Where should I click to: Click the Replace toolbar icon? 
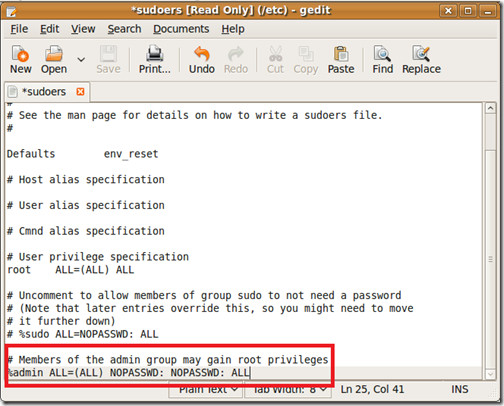coord(421,54)
